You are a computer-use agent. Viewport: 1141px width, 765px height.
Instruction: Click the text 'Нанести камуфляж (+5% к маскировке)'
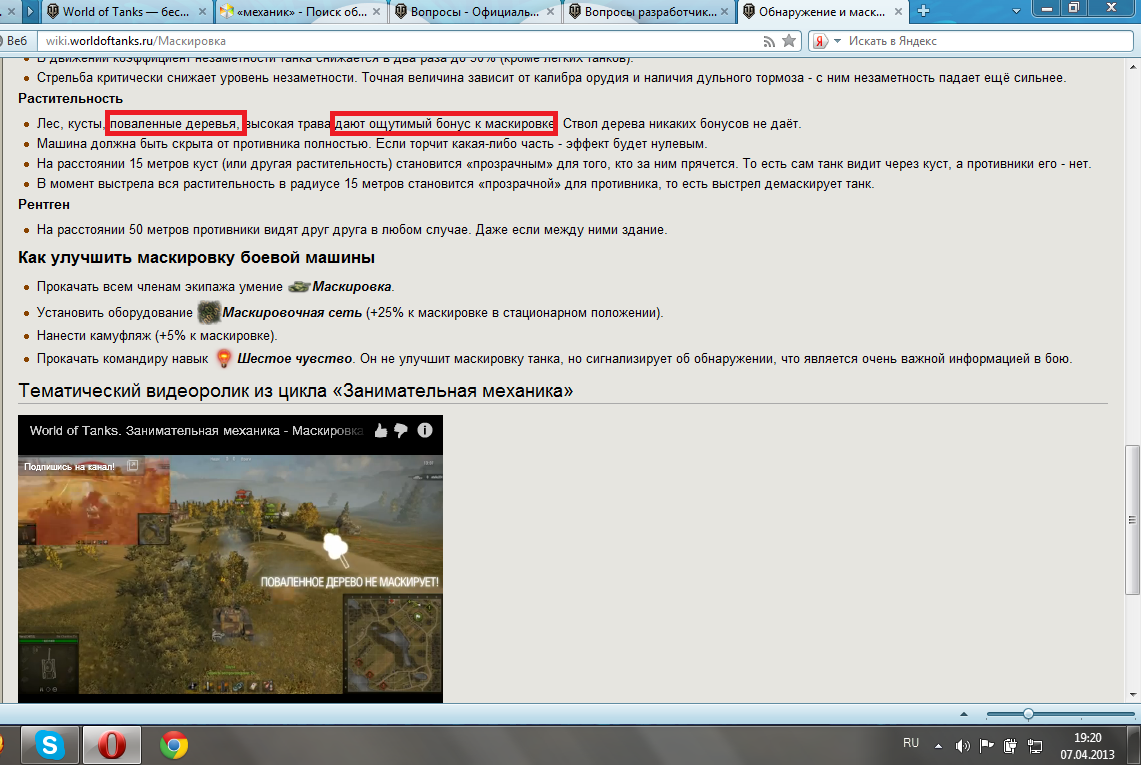coord(157,336)
